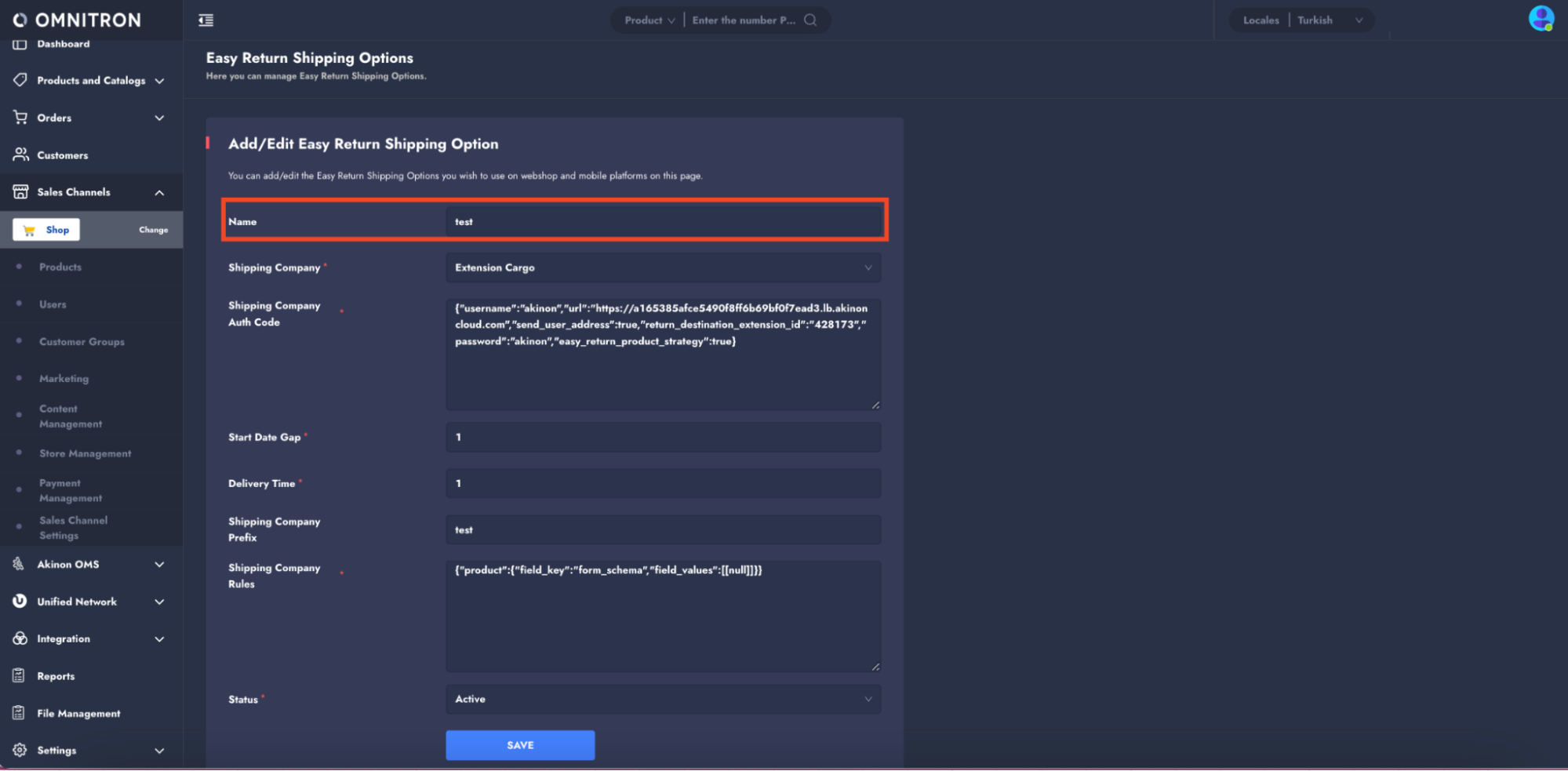
Task: Click into the Name input field
Action: (663, 222)
